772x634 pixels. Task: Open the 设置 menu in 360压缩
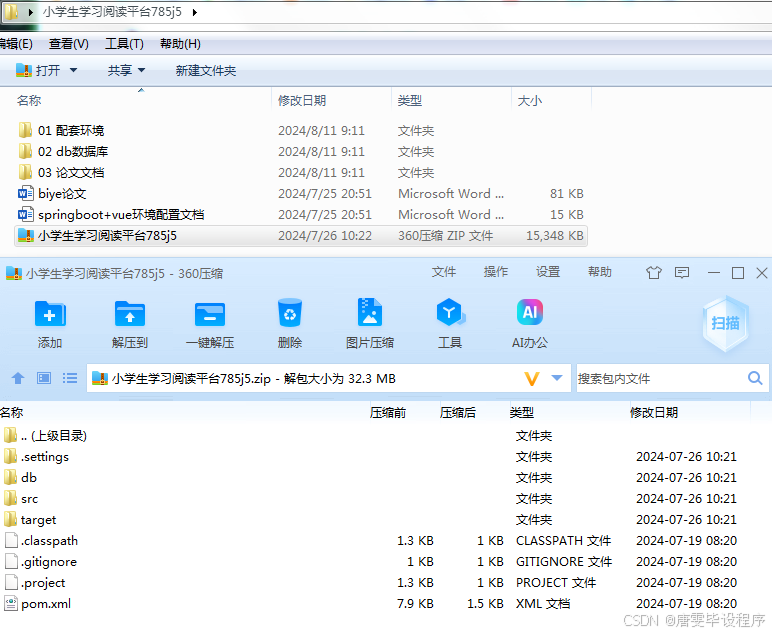click(548, 272)
